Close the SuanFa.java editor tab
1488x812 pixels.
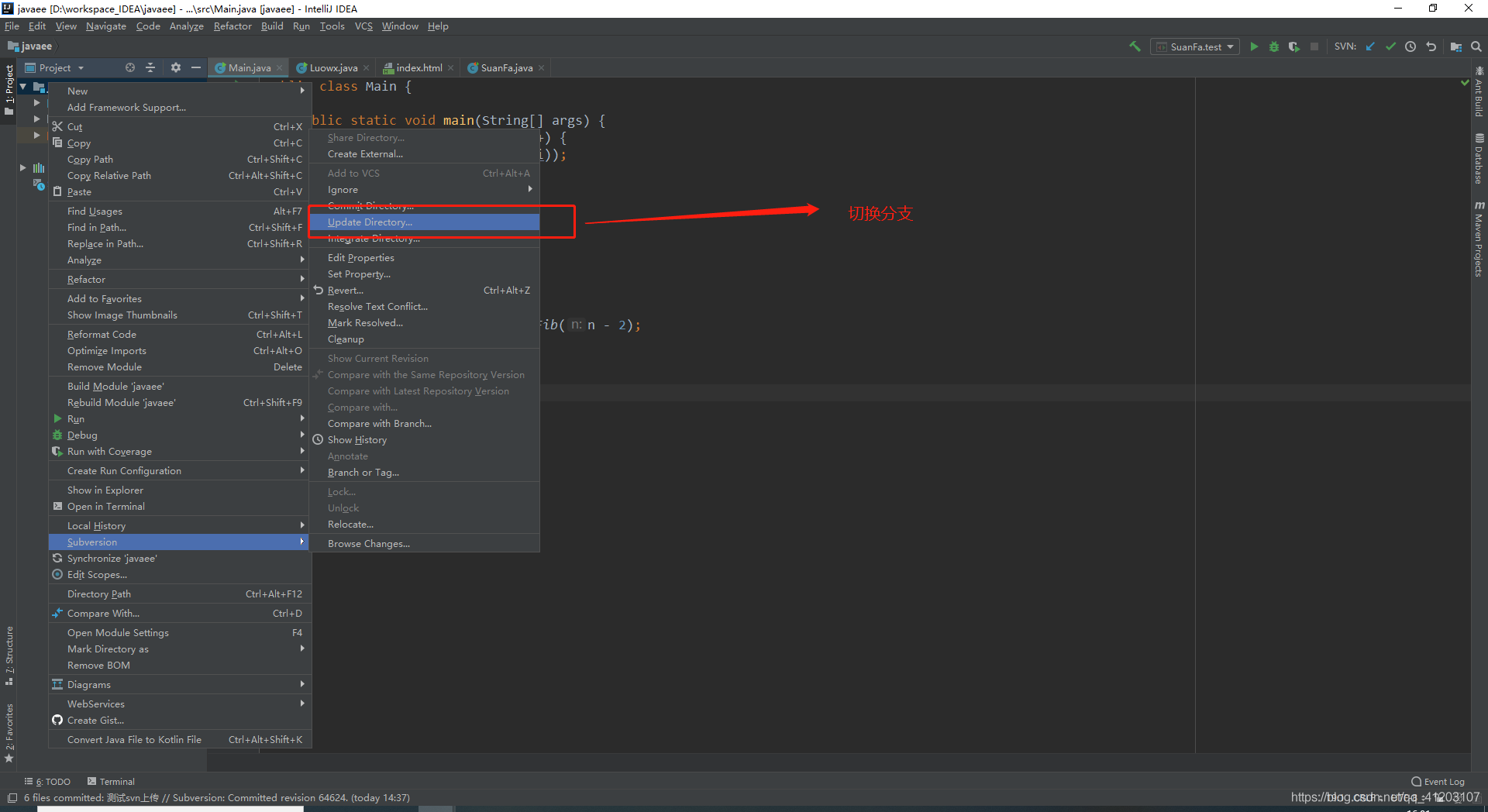coord(542,68)
